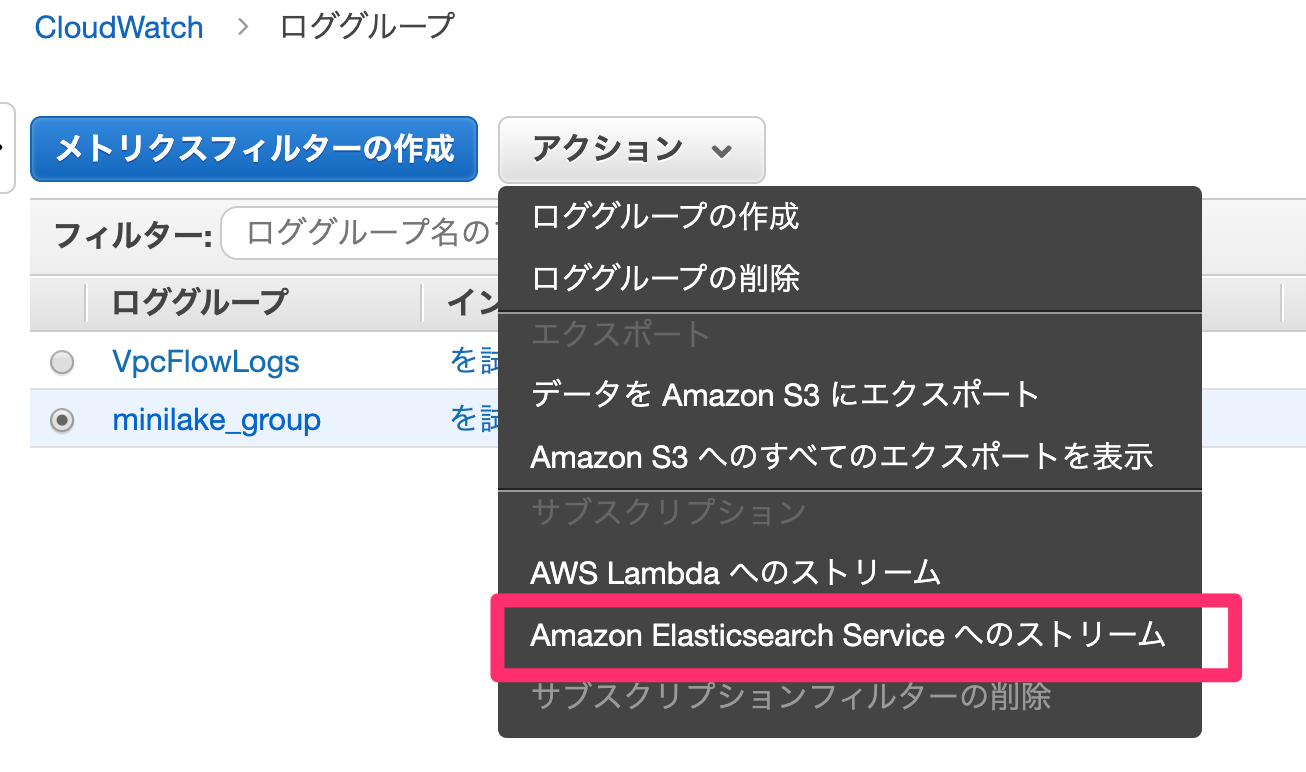Viewport: 1306px width, 772px height.
Task: Select データを Amazon S3 にエクスポート
Action: tap(786, 394)
